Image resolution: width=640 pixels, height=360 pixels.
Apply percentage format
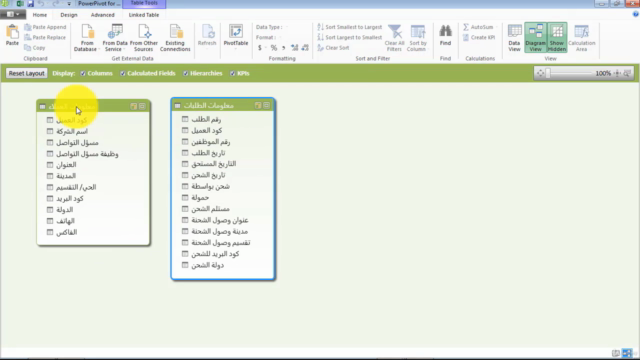click(273, 48)
